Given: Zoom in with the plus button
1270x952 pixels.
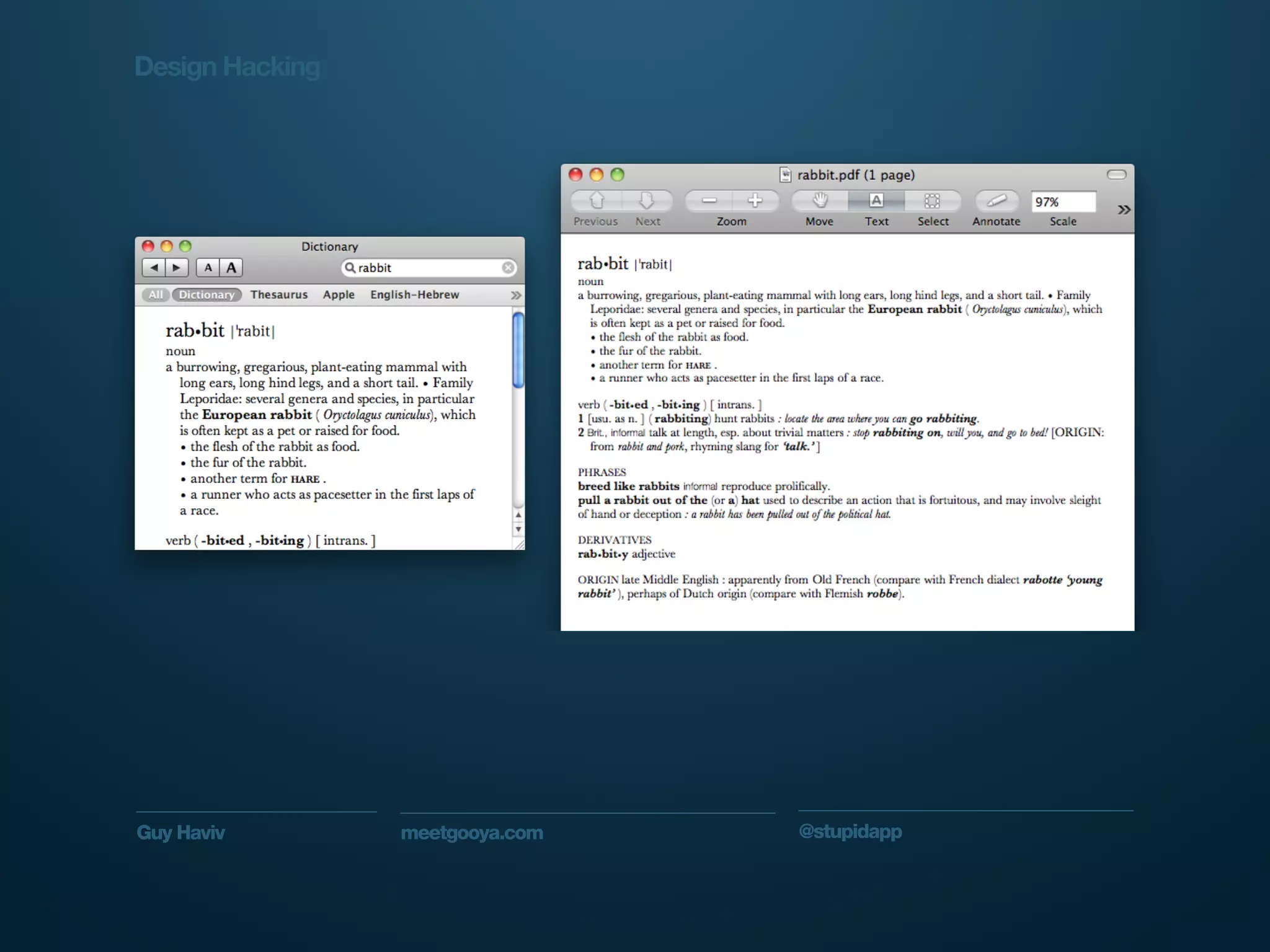Looking at the screenshot, I should point(755,201).
